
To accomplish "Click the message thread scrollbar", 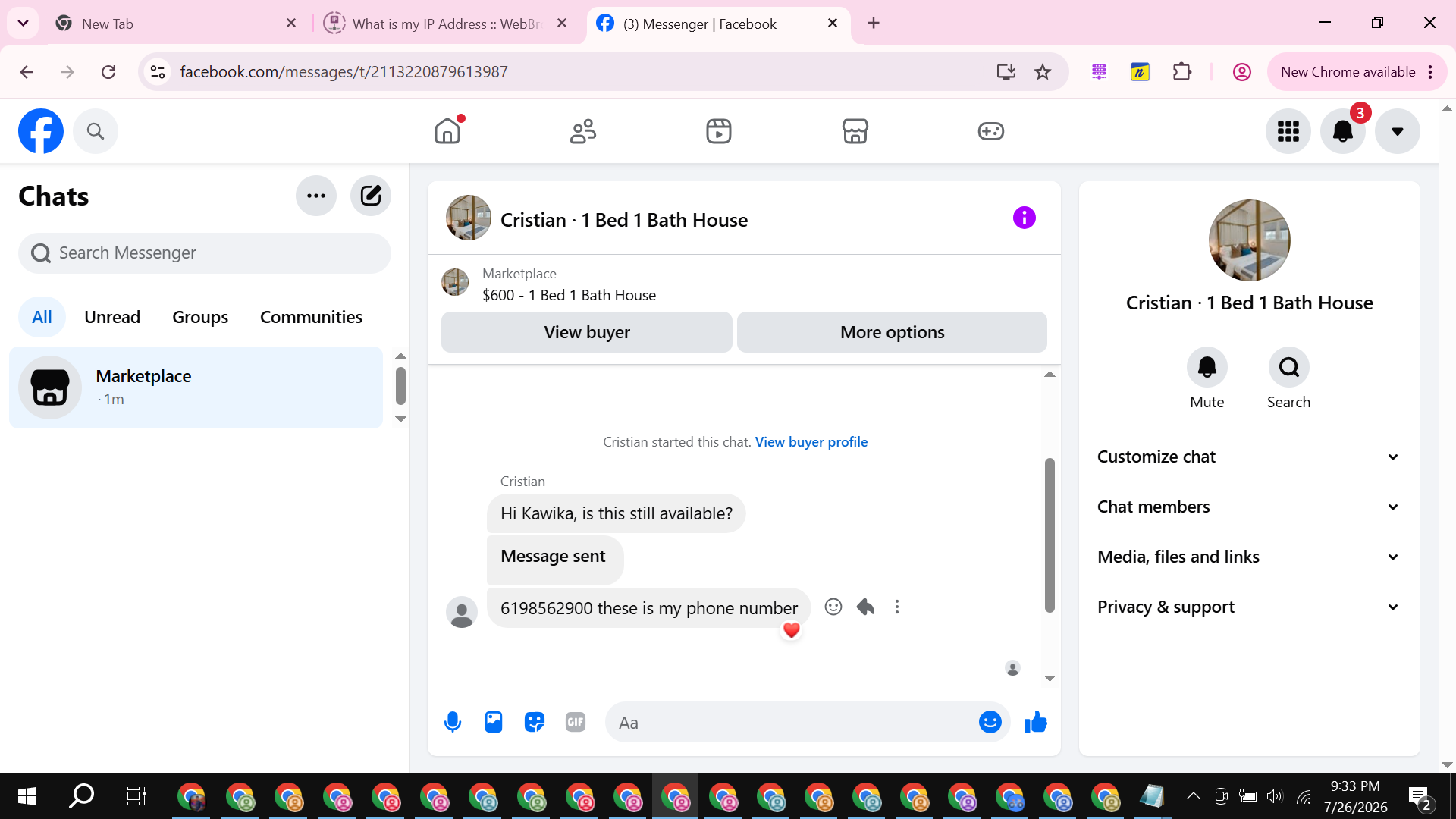I will (1050, 535).
